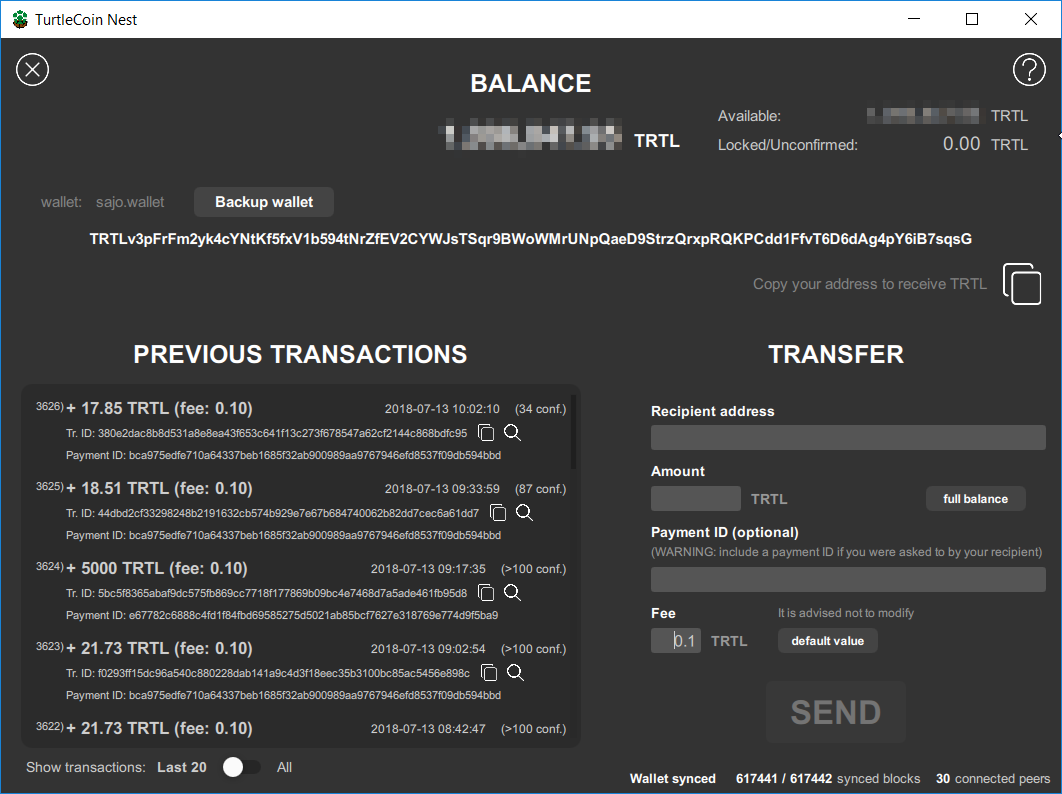
Task: Copy Tr. ID of the 5000 TRTL deposit
Action: 487,592
